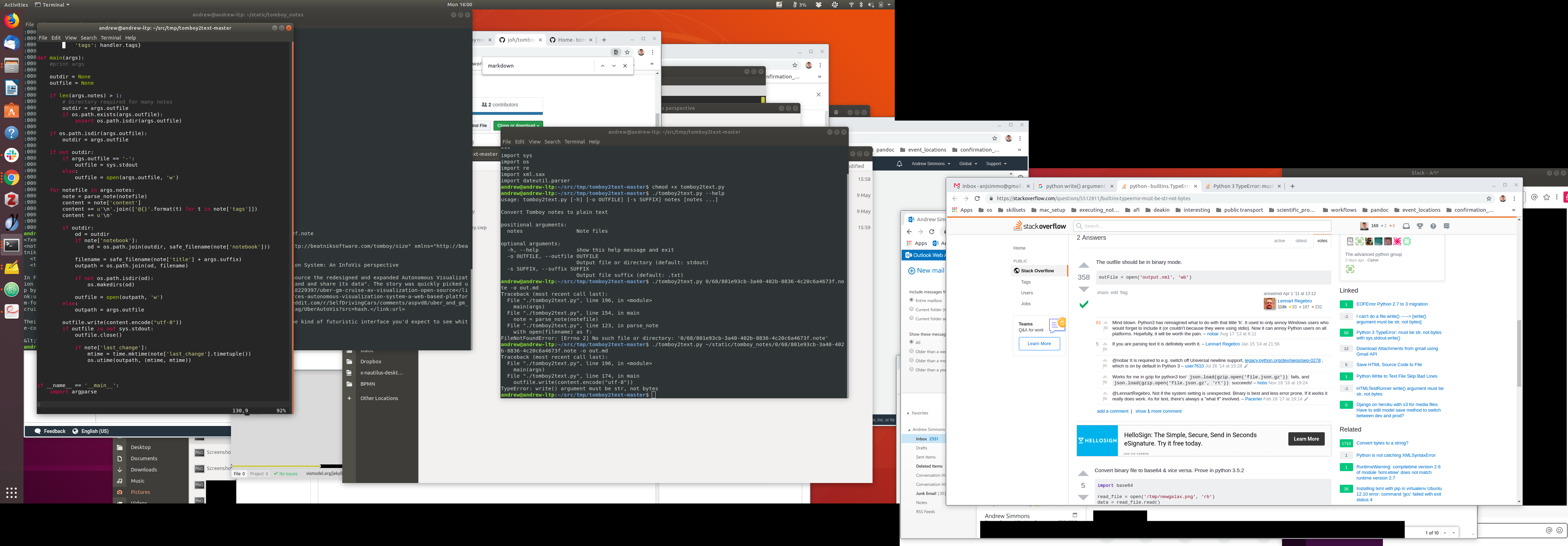Expand hidden bookmarks overflow chevron
The height and width of the screenshot is (546, 1568).
[x=1513, y=210]
